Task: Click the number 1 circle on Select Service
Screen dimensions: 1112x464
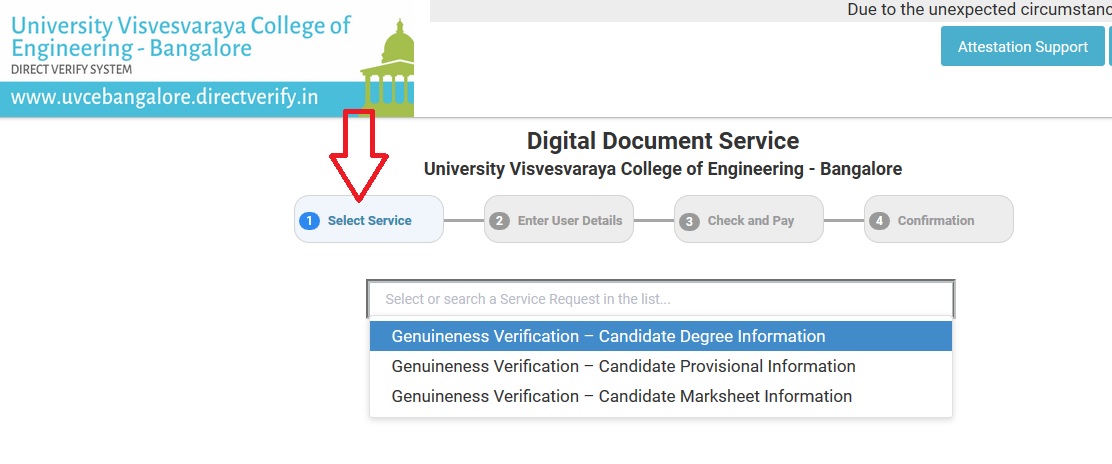Action: (310, 221)
